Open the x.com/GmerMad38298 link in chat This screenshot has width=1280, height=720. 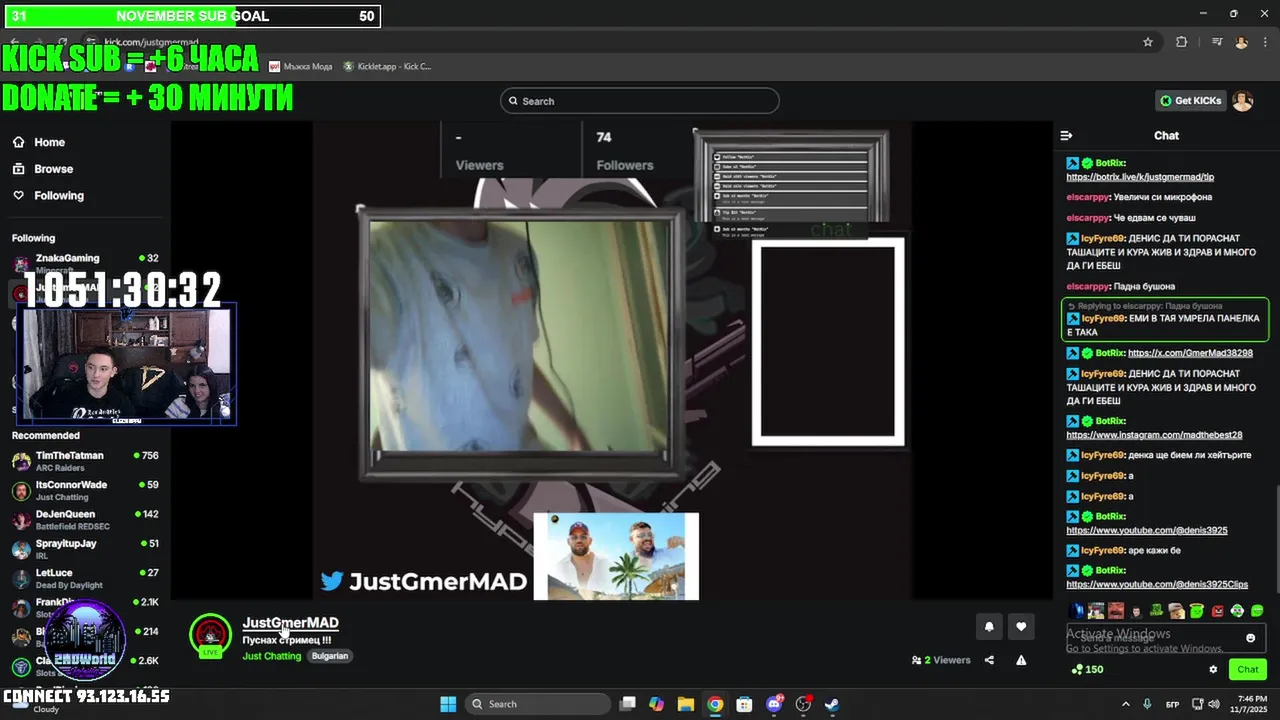[x=1190, y=353]
